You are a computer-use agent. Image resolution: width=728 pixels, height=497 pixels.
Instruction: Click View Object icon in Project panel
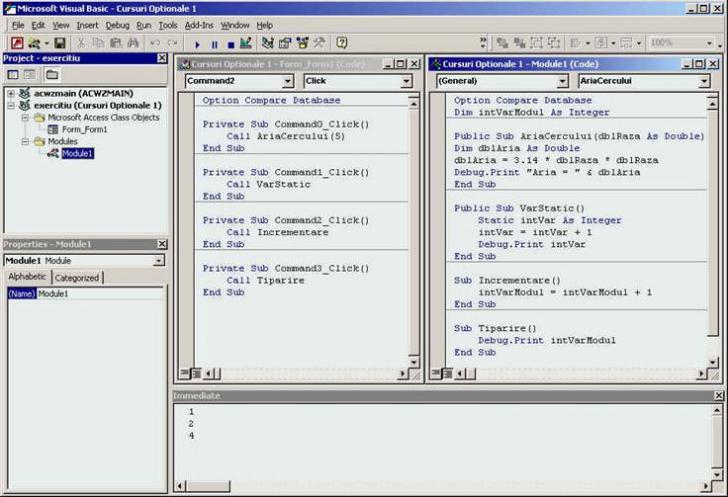coord(30,74)
